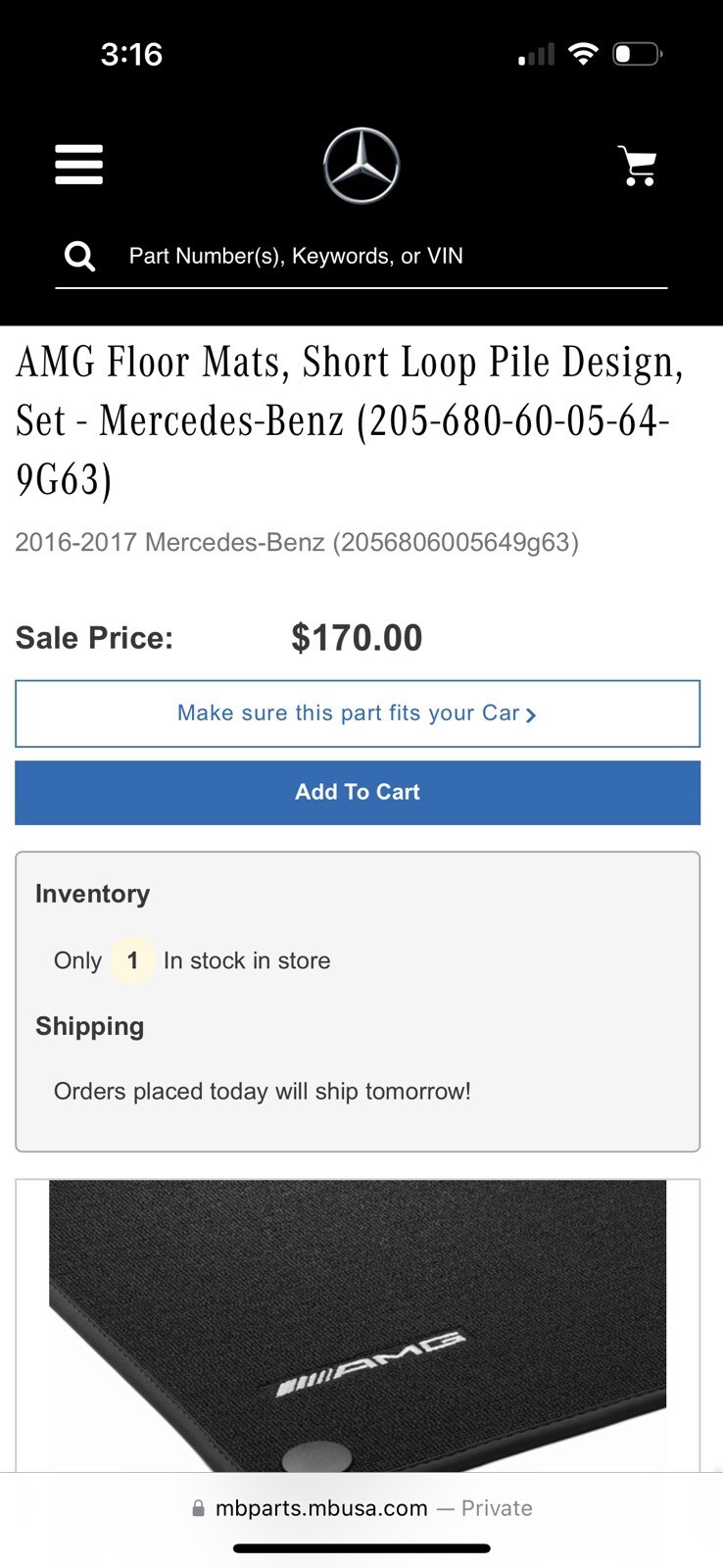Screen dimensions: 723x1568
Task: Expand the fitment check via its chevron arrow
Action: [530, 714]
